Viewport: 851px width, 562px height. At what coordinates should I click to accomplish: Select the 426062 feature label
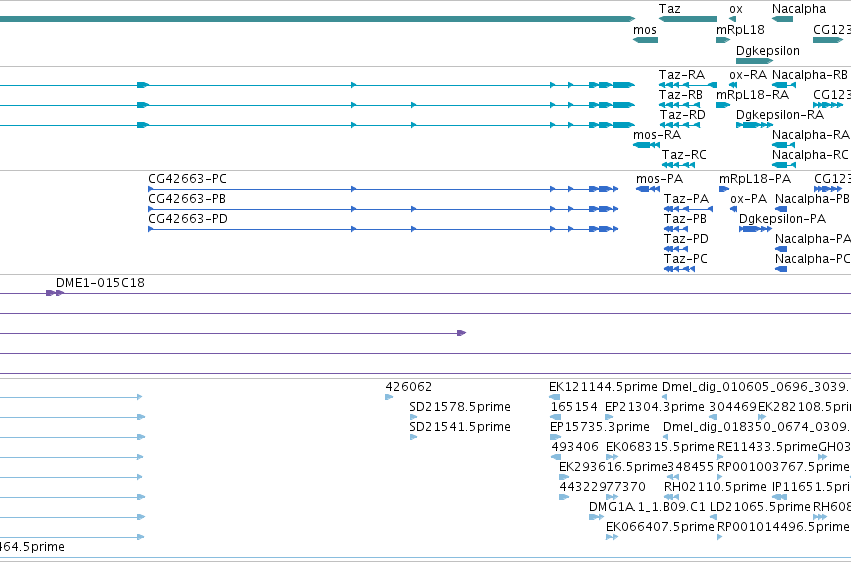[x=409, y=387]
